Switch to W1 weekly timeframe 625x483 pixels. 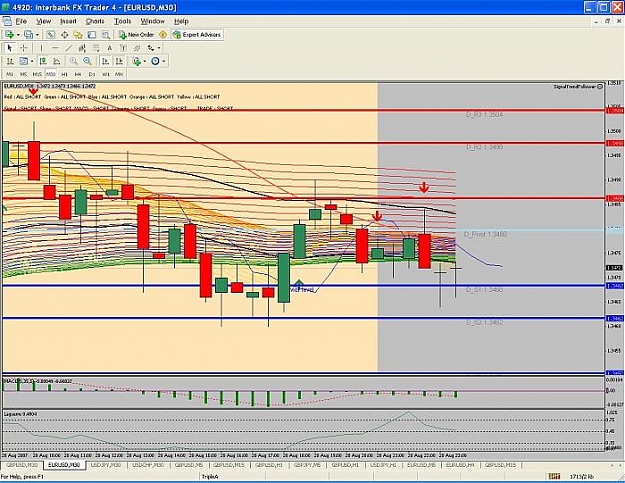click(x=105, y=74)
